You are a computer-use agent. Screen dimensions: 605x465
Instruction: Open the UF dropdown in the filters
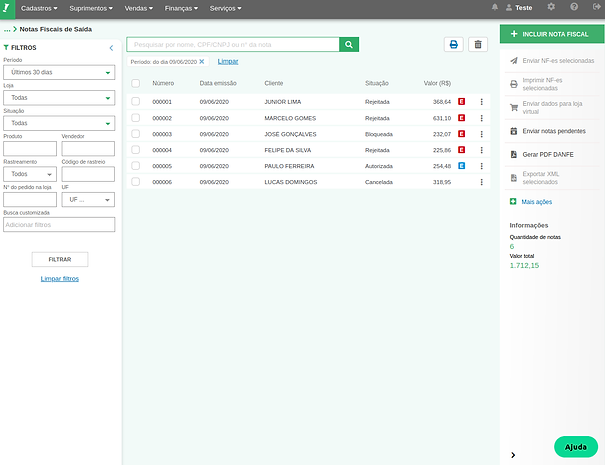(x=88, y=199)
